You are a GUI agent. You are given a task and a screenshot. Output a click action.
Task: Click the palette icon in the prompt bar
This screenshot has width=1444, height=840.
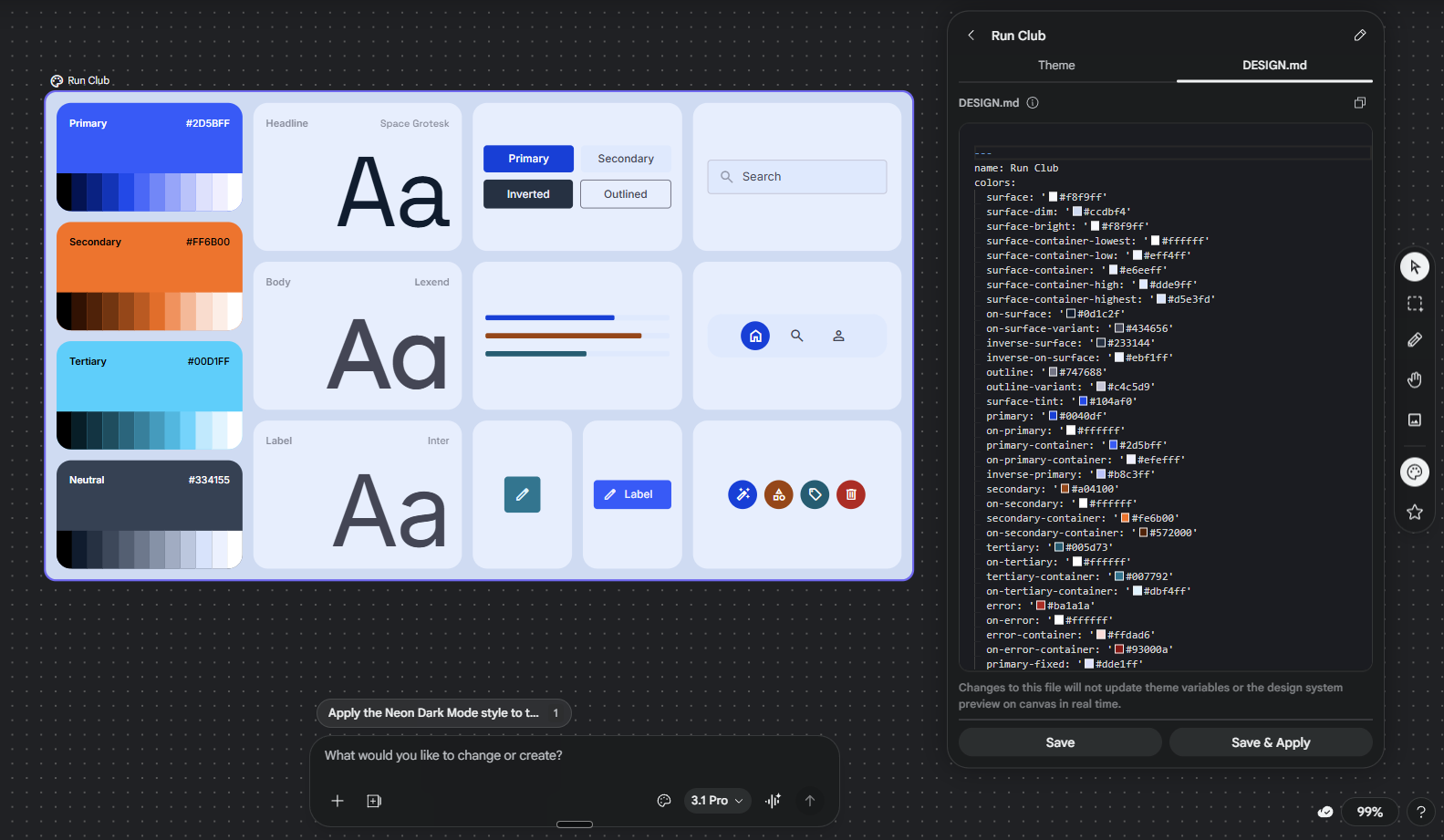pos(664,801)
